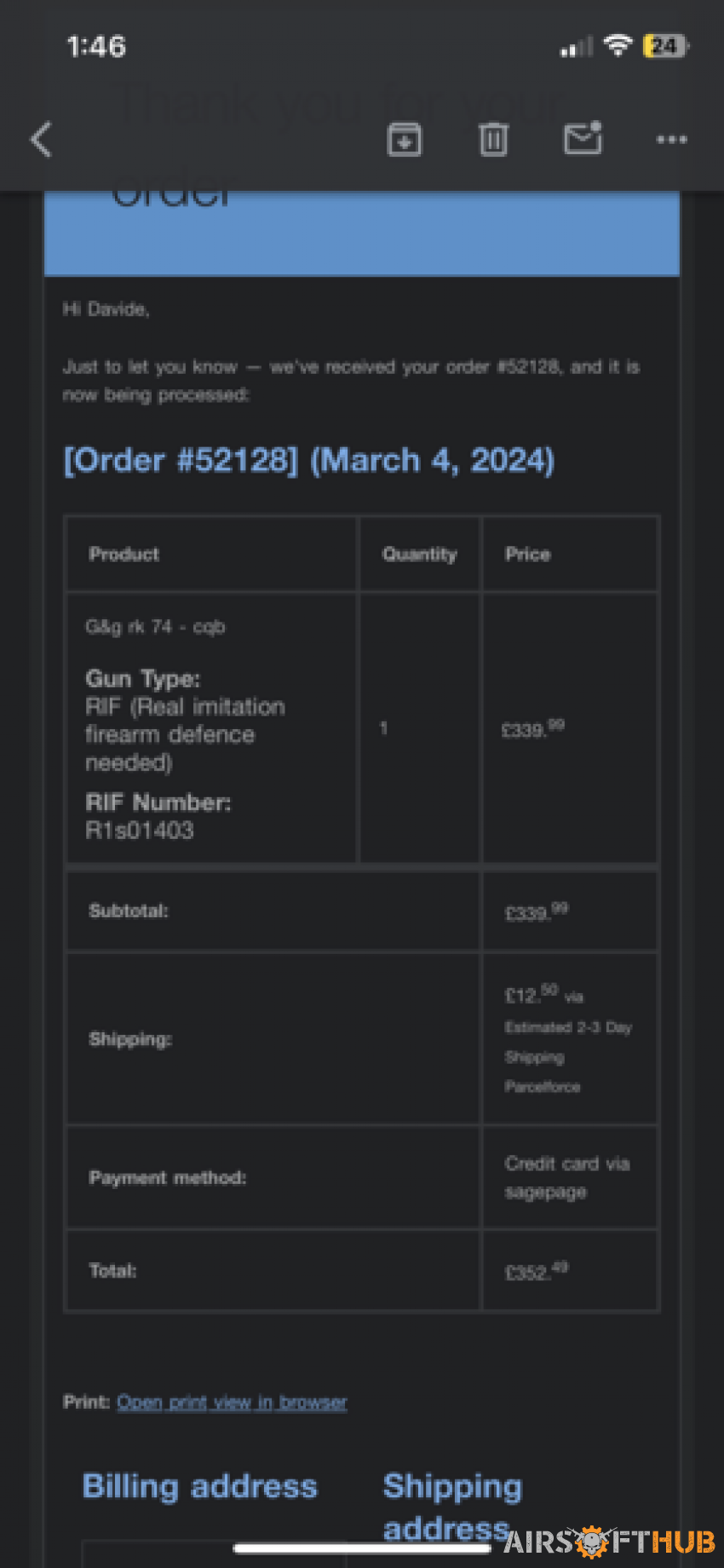The width and height of the screenshot is (724, 1568).
Task: Tap the blue order header banner
Action: point(362,233)
